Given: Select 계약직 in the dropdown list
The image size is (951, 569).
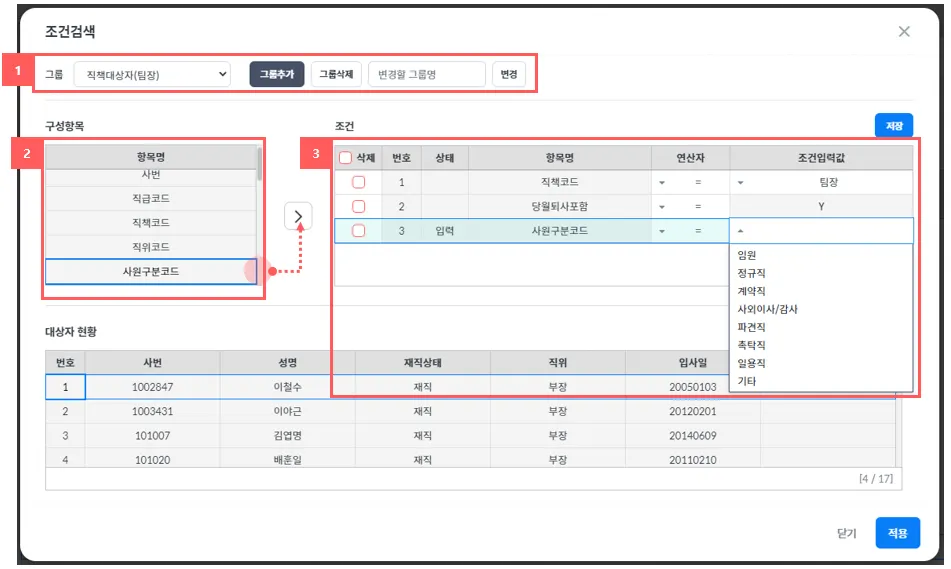Looking at the screenshot, I should pyautogui.click(x=751, y=291).
